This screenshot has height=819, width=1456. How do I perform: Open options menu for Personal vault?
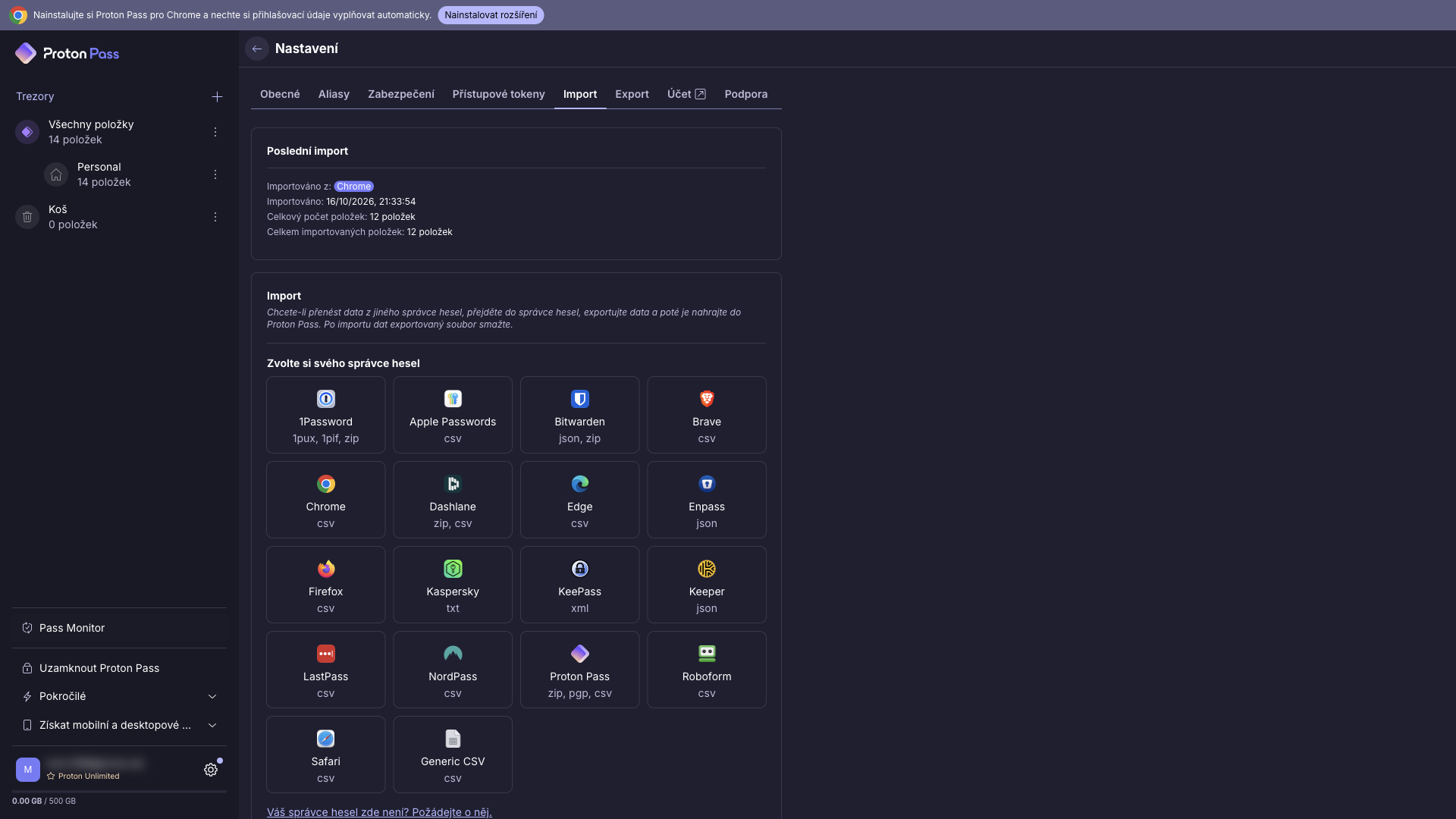tap(215, 174)
